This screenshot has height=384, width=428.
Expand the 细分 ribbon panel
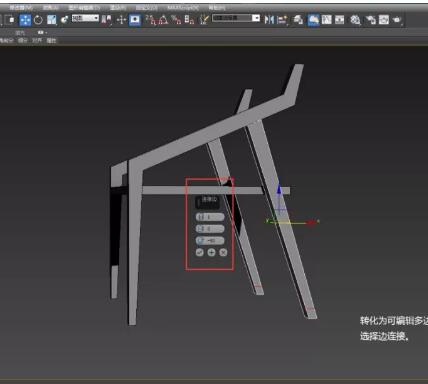pyautogui.click(x=23, y=41)
